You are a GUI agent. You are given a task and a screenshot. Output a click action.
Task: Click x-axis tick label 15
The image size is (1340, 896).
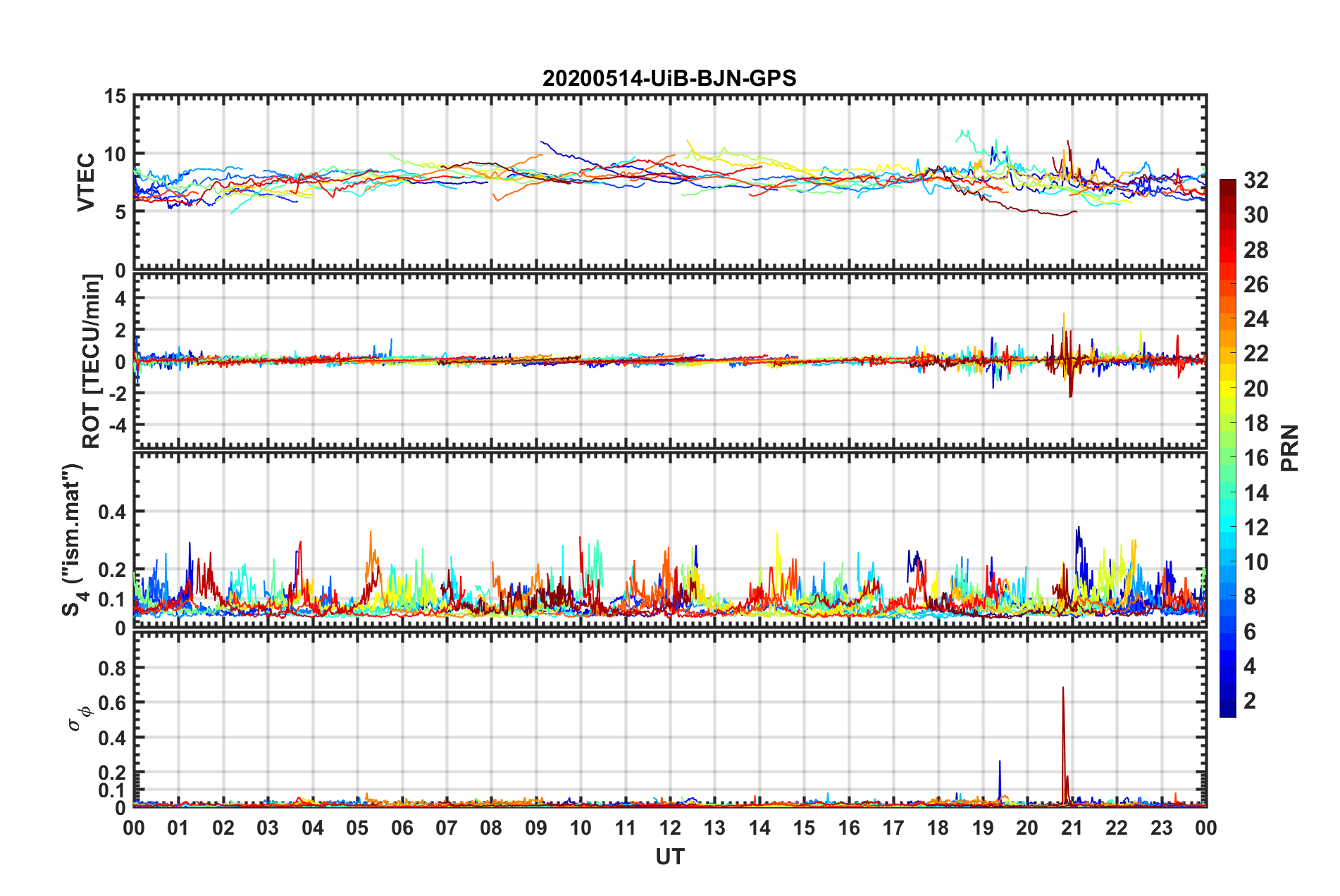click(804, 828)
